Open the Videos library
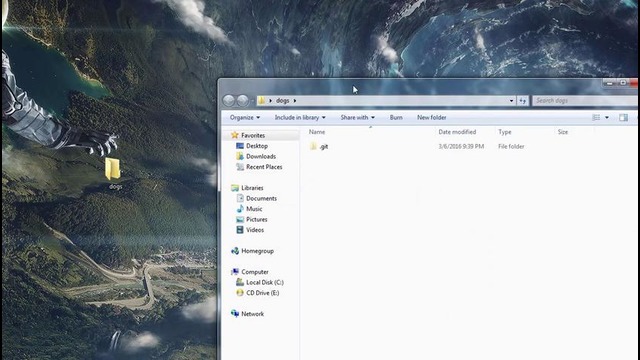Screen dimensions: 640x360 coord(255,230)
